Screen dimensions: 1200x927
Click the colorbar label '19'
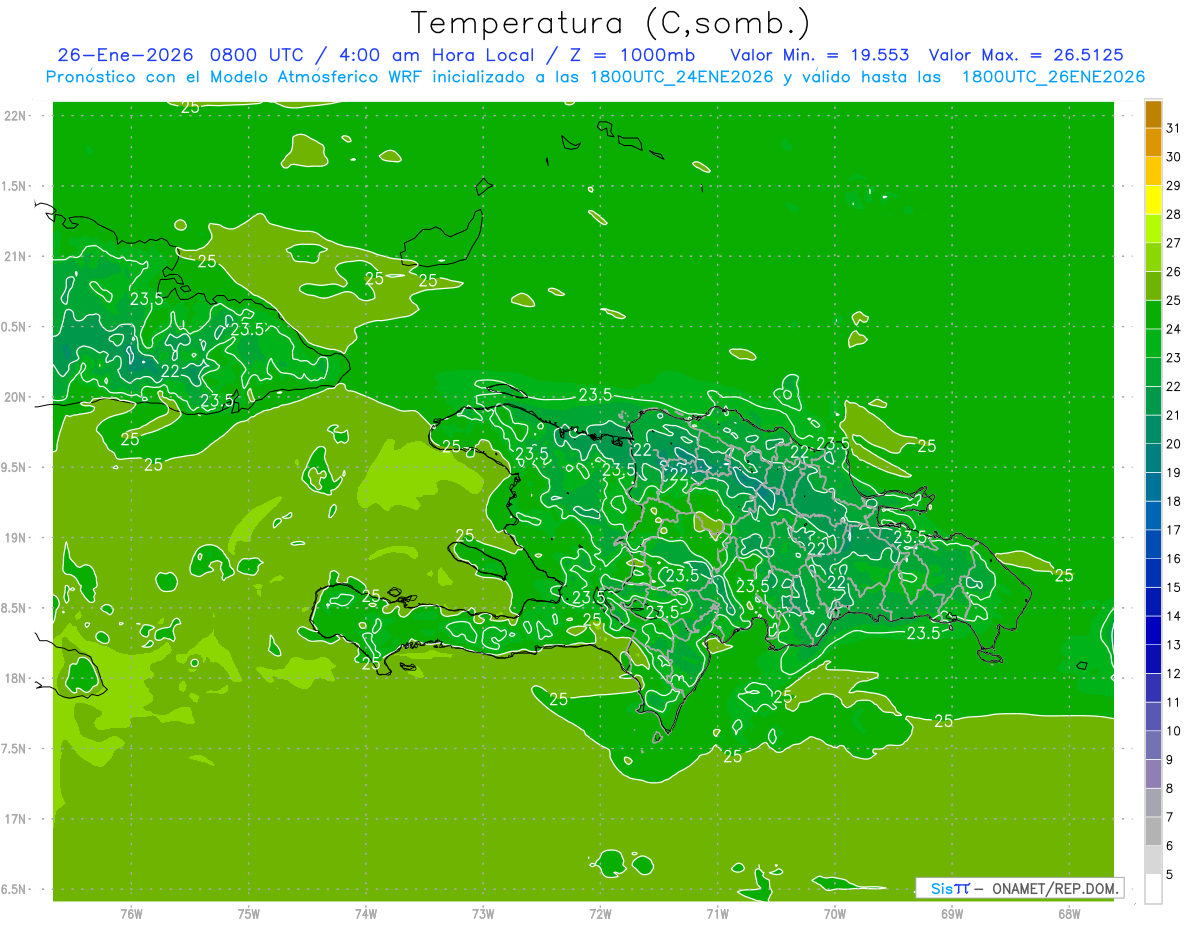(x=1173, y=472)
